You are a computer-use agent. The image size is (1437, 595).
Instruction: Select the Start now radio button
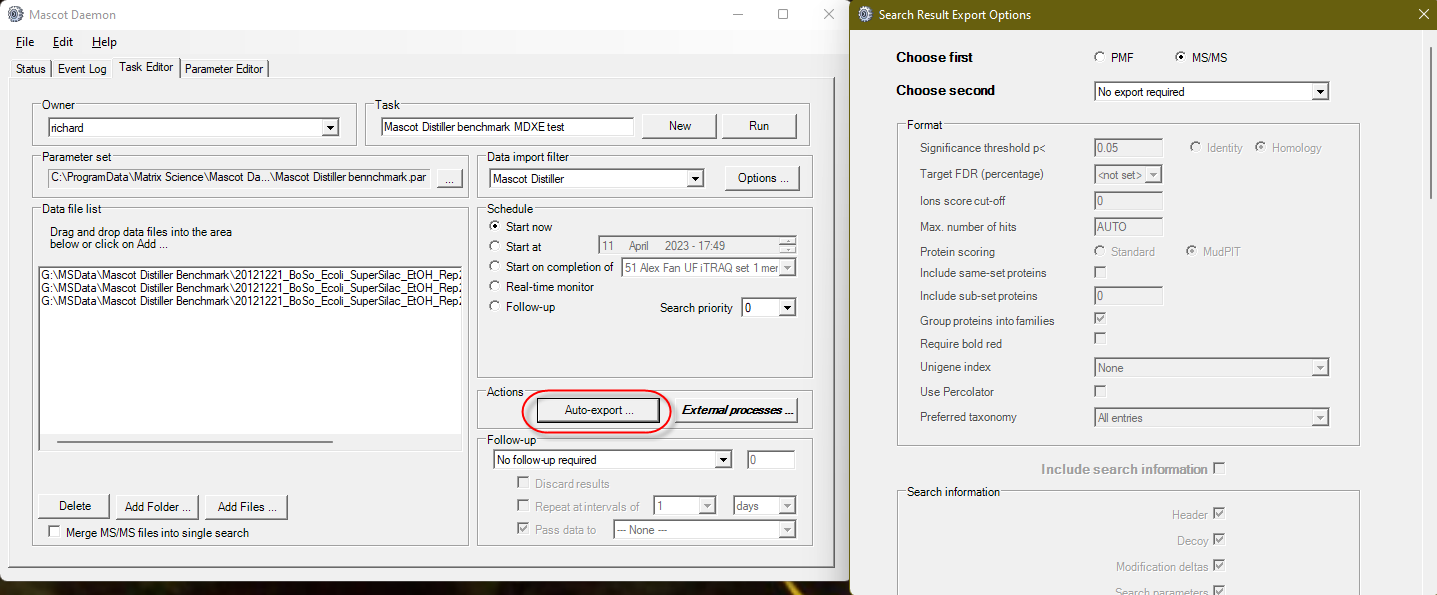click(x=495, y=227)
